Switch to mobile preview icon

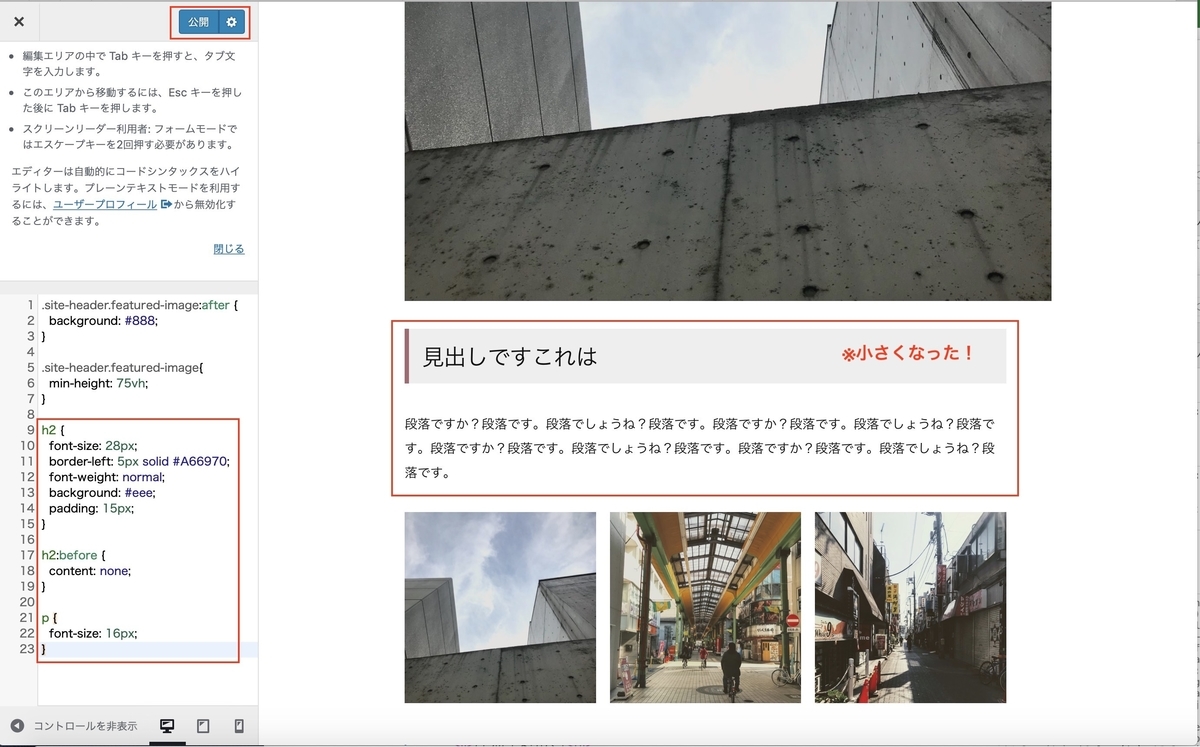tap(239, 726)
